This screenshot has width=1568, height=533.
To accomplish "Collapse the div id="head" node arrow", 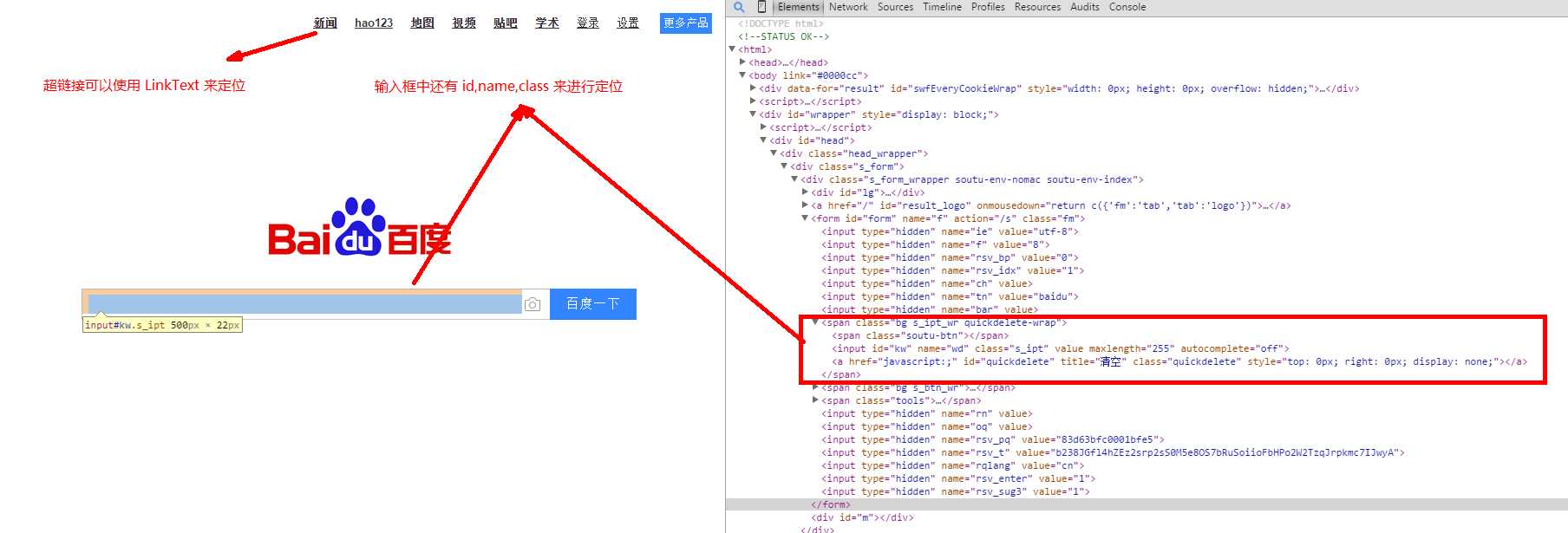I will pos(763,140).
